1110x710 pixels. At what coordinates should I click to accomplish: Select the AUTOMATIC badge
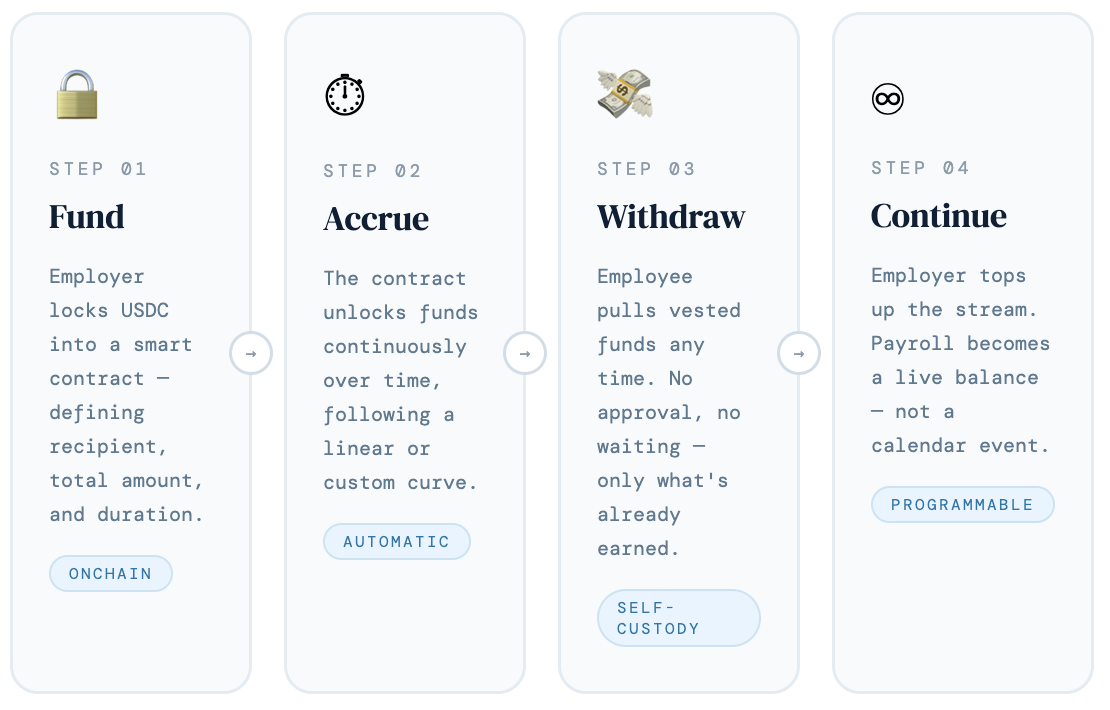point(396,541)
